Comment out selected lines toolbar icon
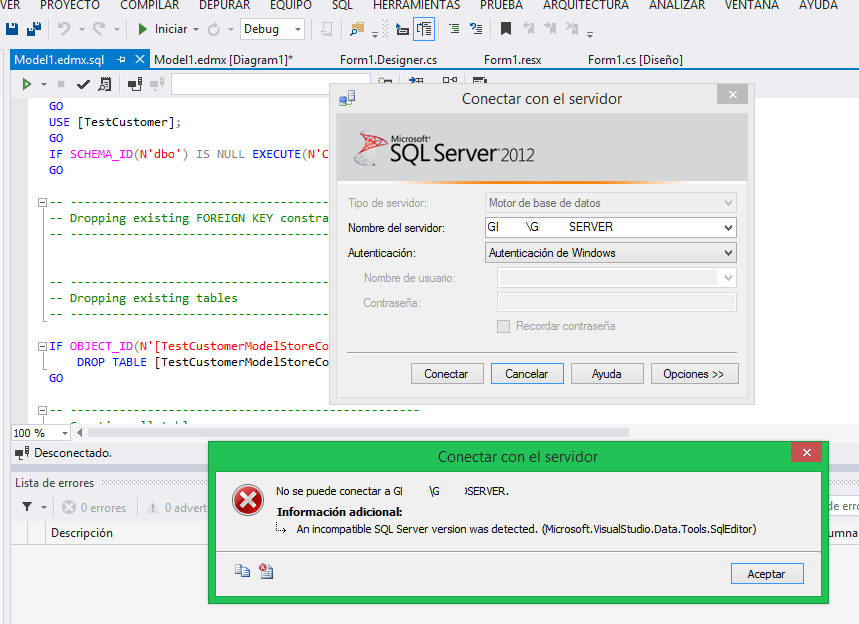Viewport: 859px width, 624px height. point(454,29)
